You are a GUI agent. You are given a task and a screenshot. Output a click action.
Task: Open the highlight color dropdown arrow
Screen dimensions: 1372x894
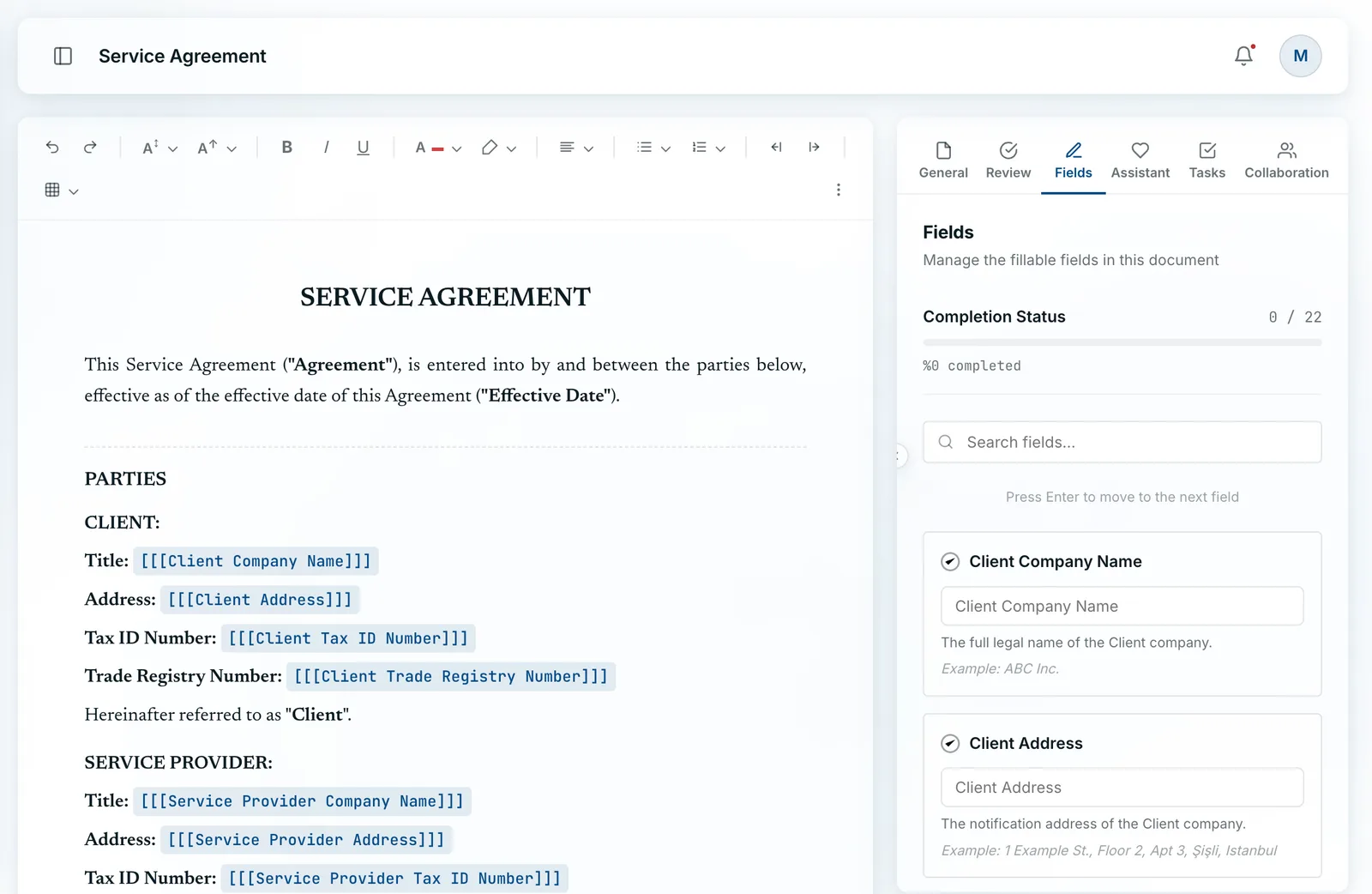click(511, 149)
